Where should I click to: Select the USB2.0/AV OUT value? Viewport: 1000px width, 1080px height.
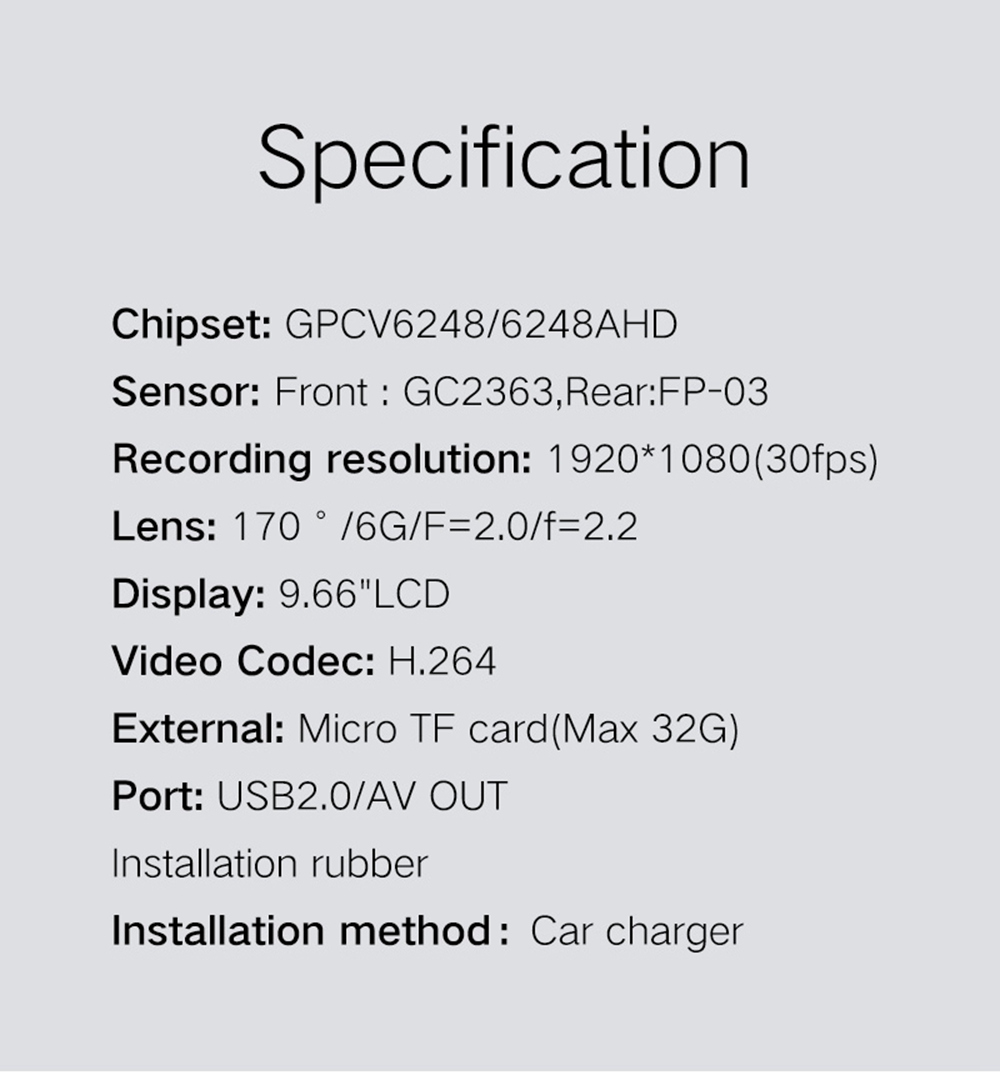tap(362, 797)
